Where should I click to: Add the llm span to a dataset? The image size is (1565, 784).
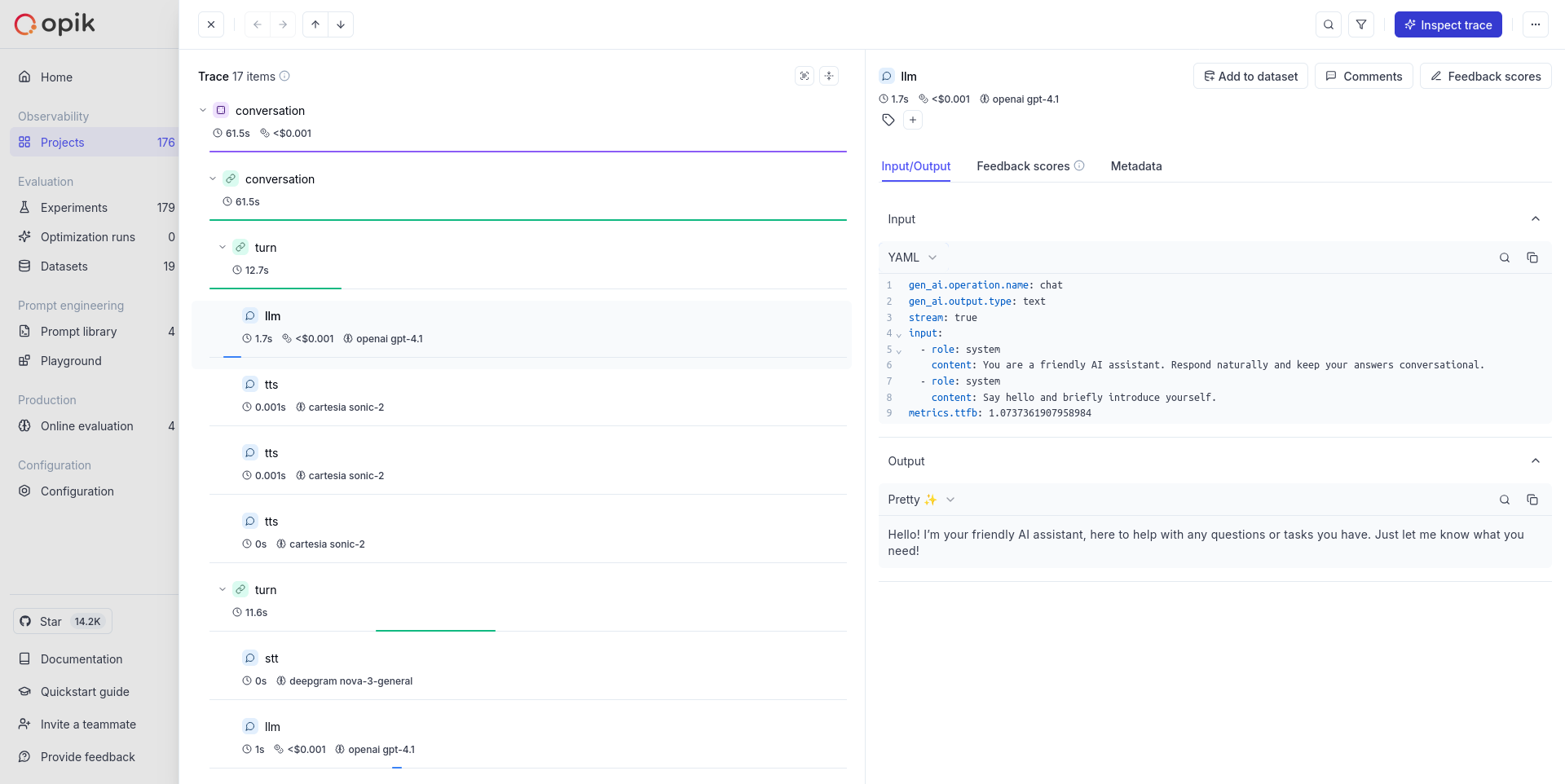pyautogui.click(x=1250, y=76)
